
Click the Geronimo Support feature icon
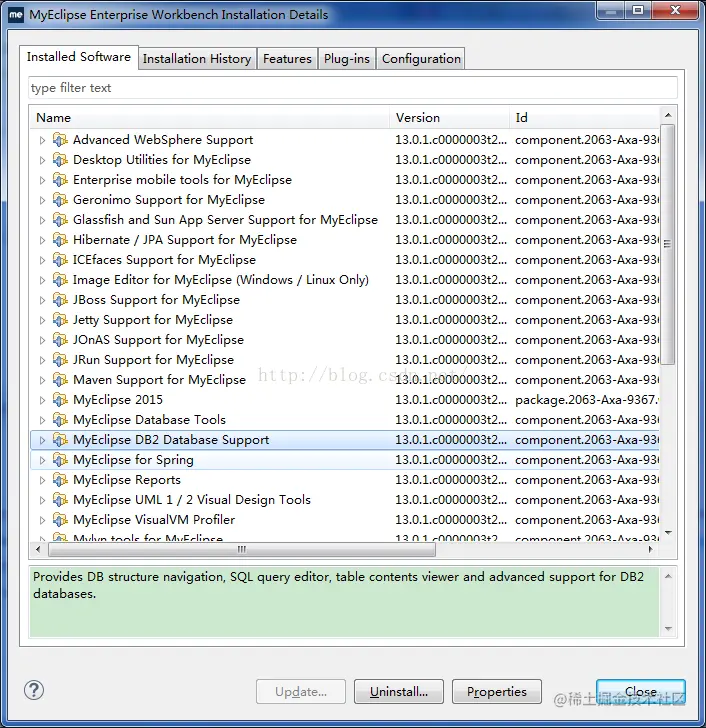60,200
